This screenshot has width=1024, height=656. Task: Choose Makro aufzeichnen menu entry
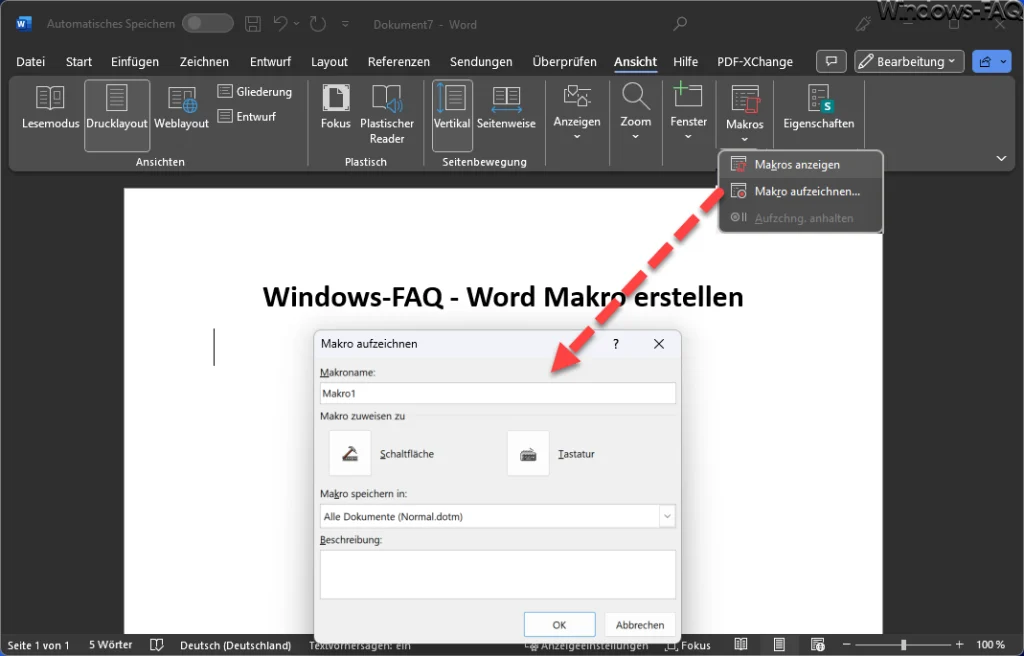coord(801,191)
